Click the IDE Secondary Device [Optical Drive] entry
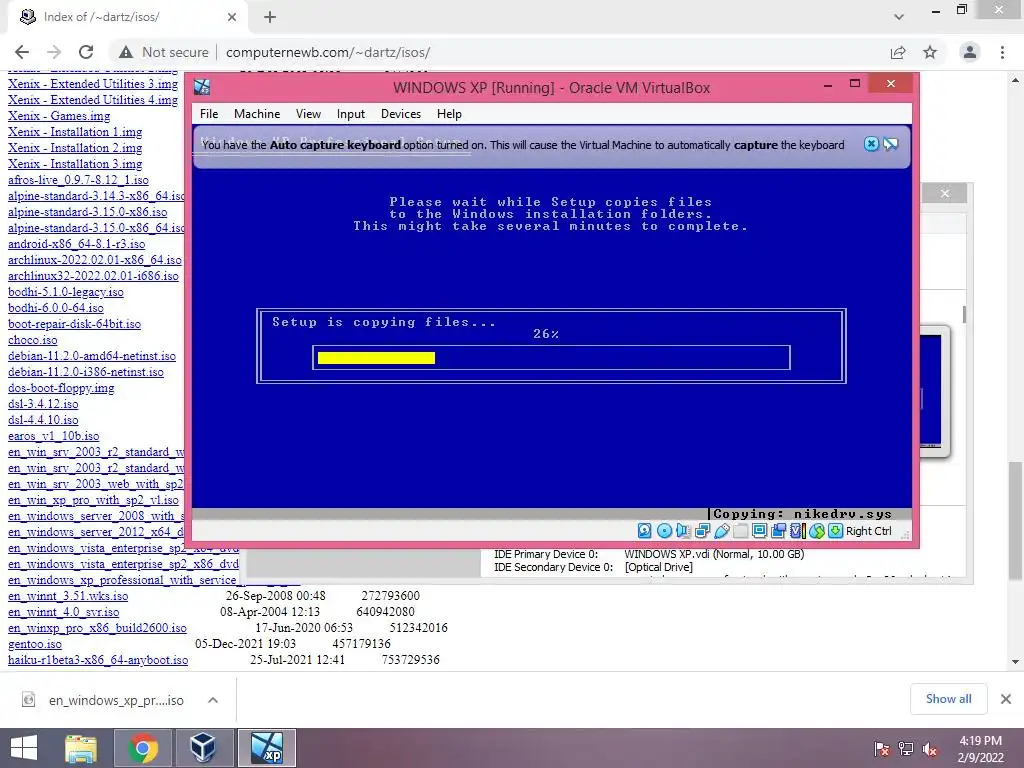The height and width of the screenshot is (768, 1024). click(x=593, y=567)
